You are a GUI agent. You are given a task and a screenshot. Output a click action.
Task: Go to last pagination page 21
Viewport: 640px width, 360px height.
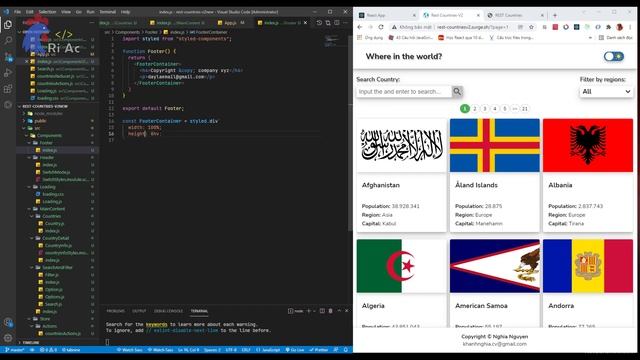coord(525,109)
